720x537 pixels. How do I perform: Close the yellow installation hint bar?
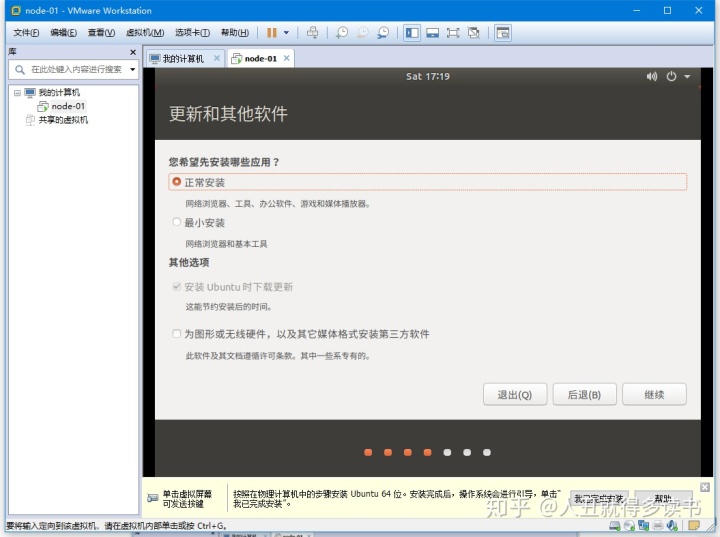pyautogui.click(x=705, y=487)
